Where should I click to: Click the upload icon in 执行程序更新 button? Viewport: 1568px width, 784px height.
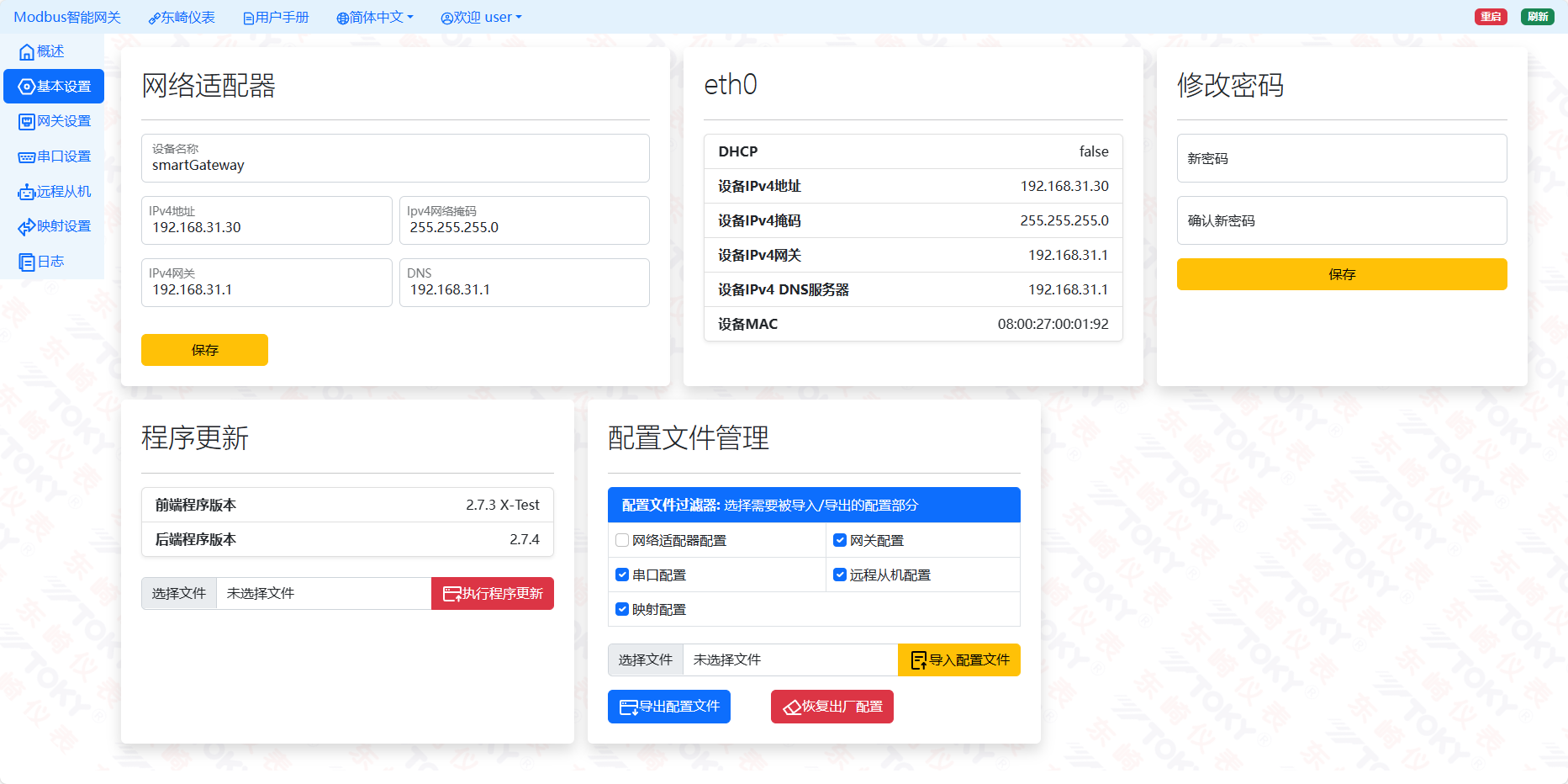point(451,594)
